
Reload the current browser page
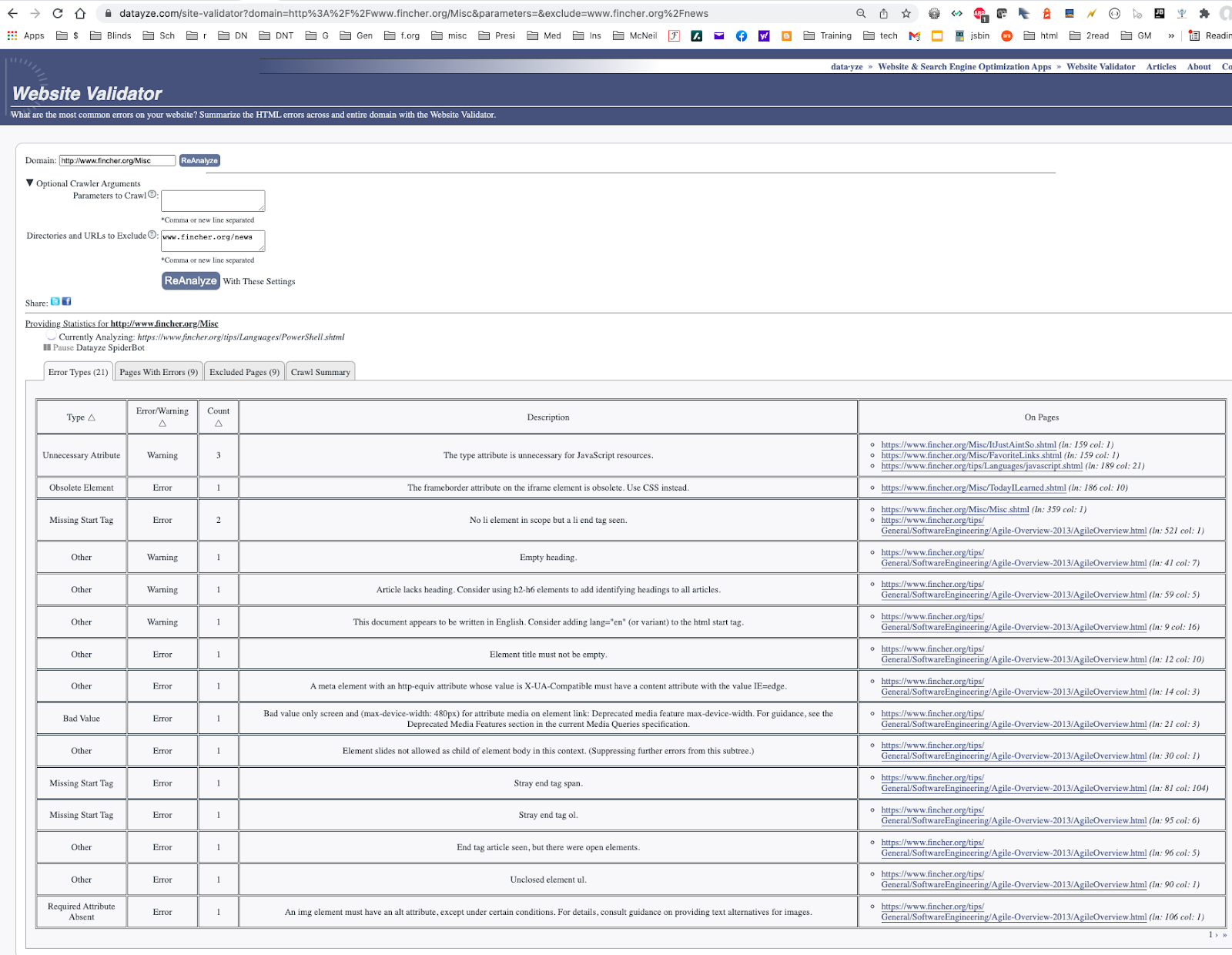tap(58, 13)
